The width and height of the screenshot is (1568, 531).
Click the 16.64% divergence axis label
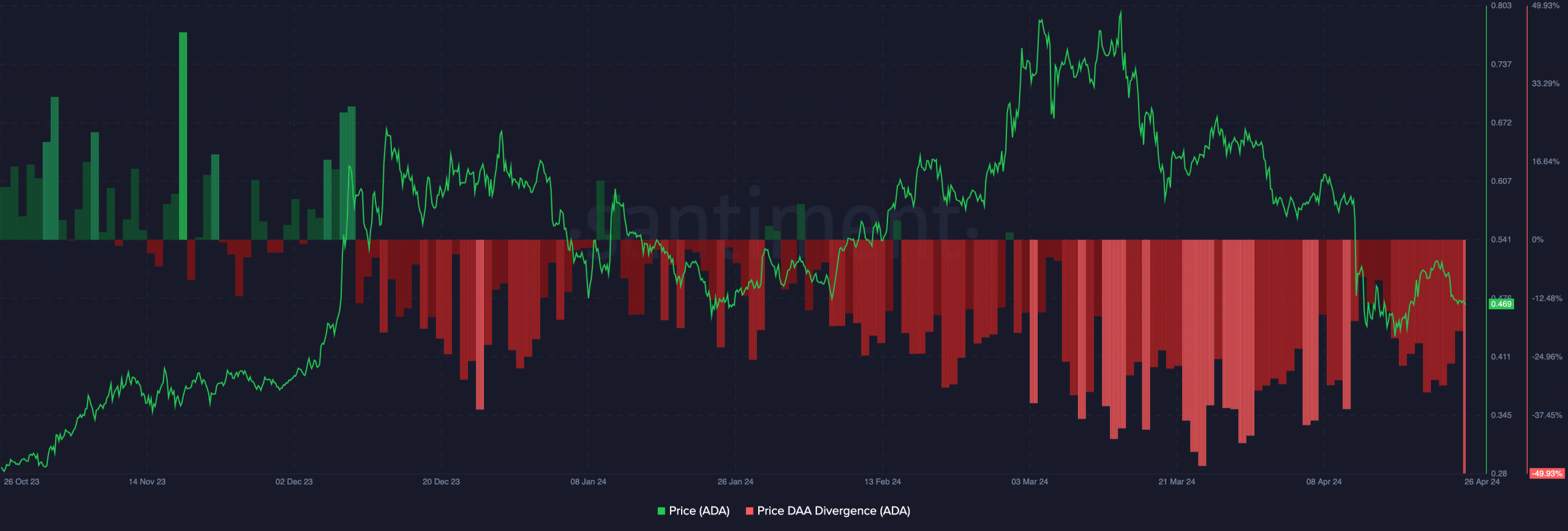coord(1546,162)
